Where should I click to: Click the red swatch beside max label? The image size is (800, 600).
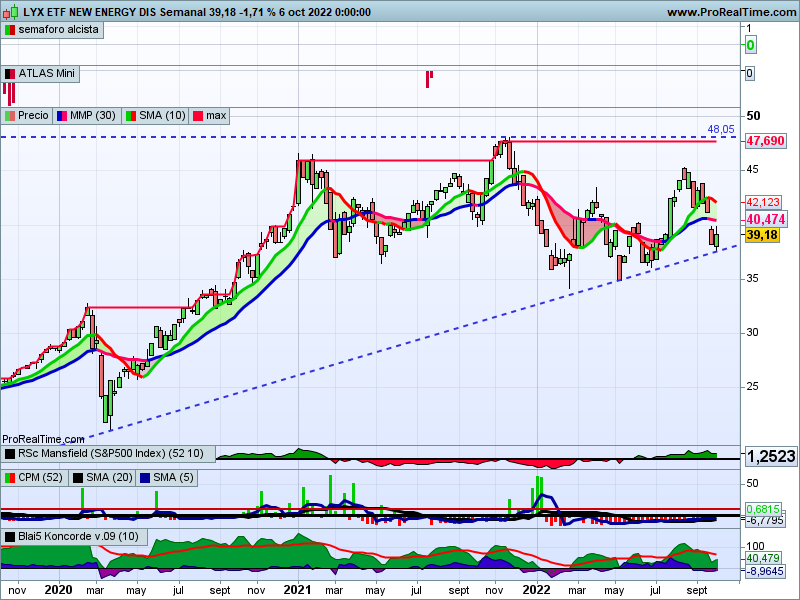pos(198,116)
